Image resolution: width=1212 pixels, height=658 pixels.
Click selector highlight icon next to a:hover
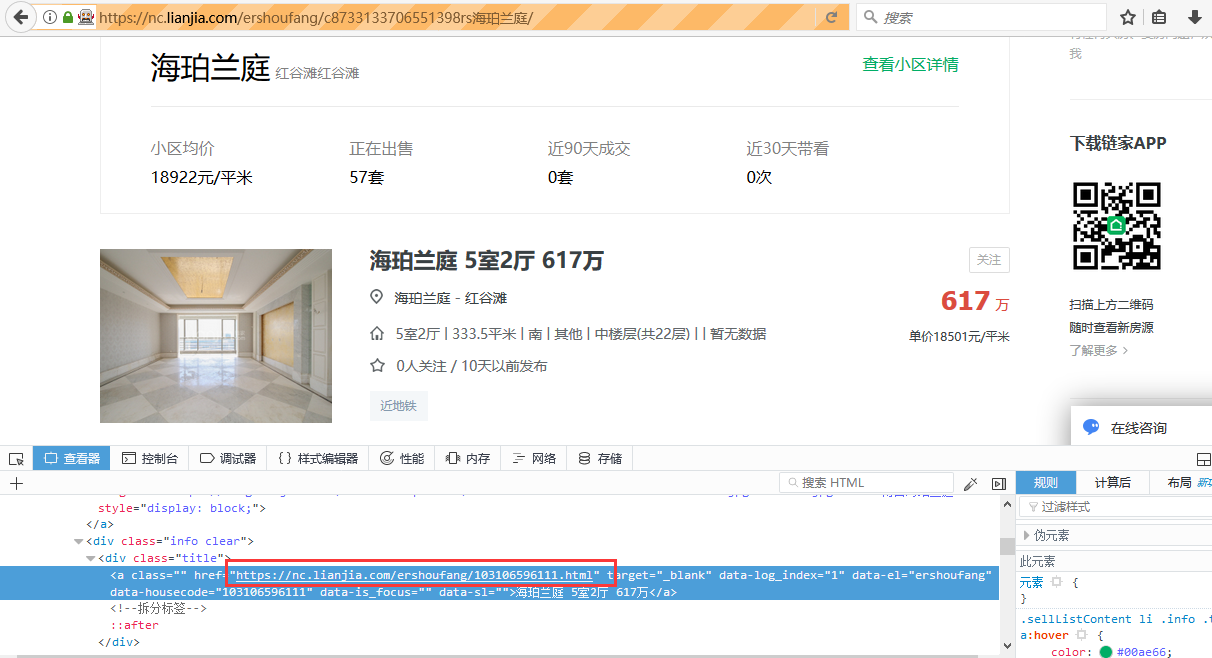pyautogui.click(x=1081, y=635)
